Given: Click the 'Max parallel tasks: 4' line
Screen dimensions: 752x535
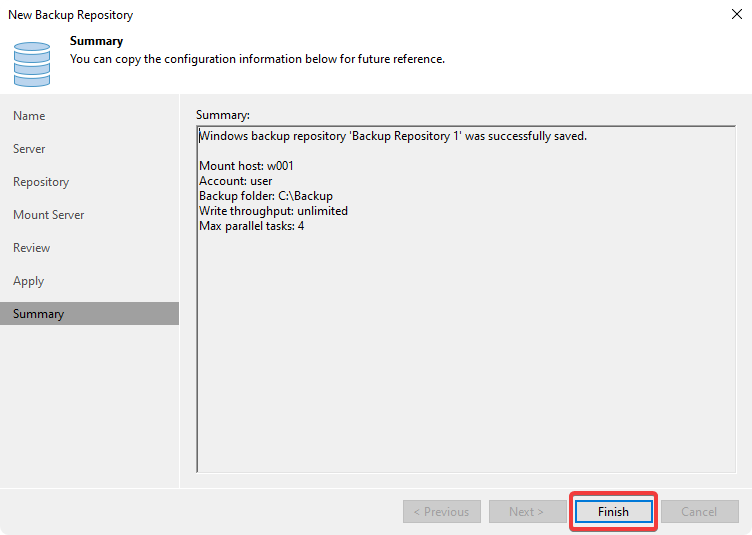Looking at the screenshot, I should (251, 226).
